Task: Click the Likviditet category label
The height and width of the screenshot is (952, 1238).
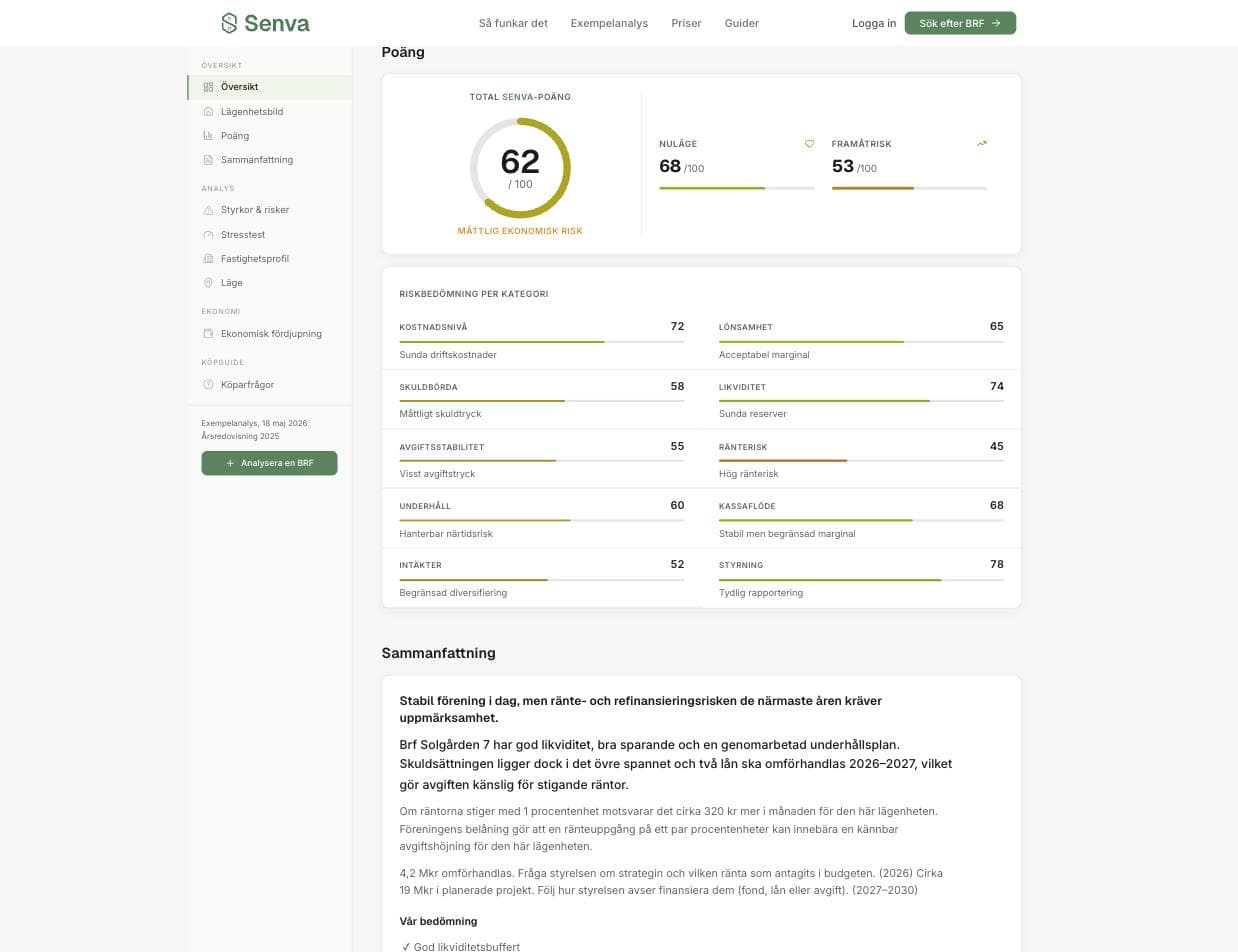Action: tap(742, 388)
